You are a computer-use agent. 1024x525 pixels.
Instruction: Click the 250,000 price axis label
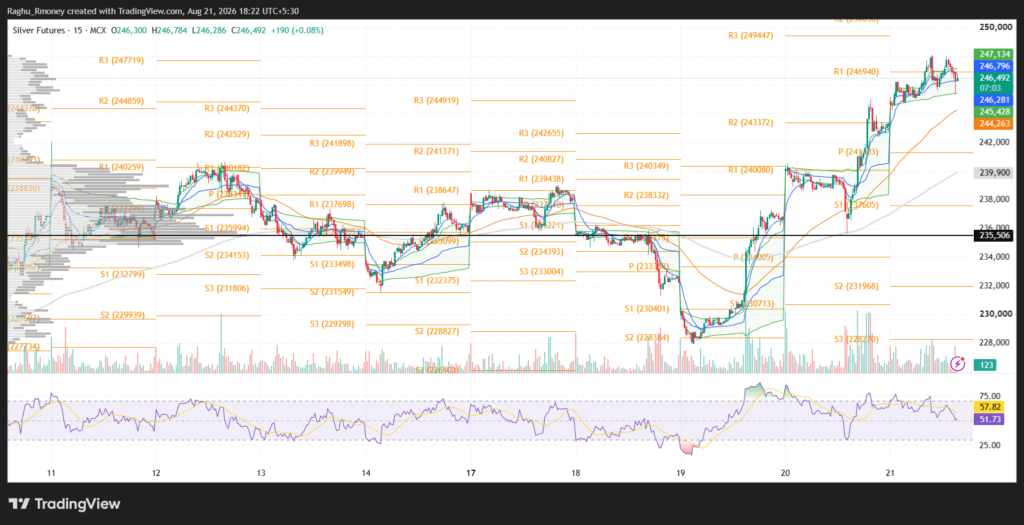(x=995, y=27)
